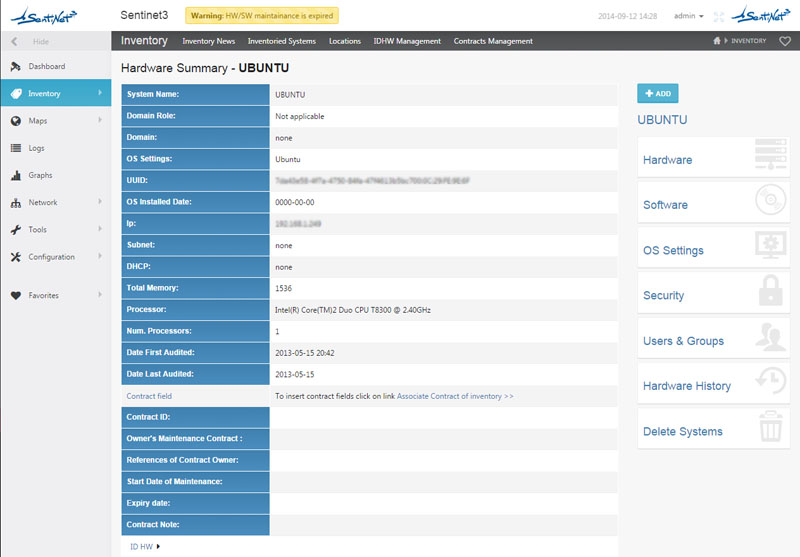Viewport: 800px width, 557px height.
Task: Open the OS Settings link
Action: click(673, 250)
